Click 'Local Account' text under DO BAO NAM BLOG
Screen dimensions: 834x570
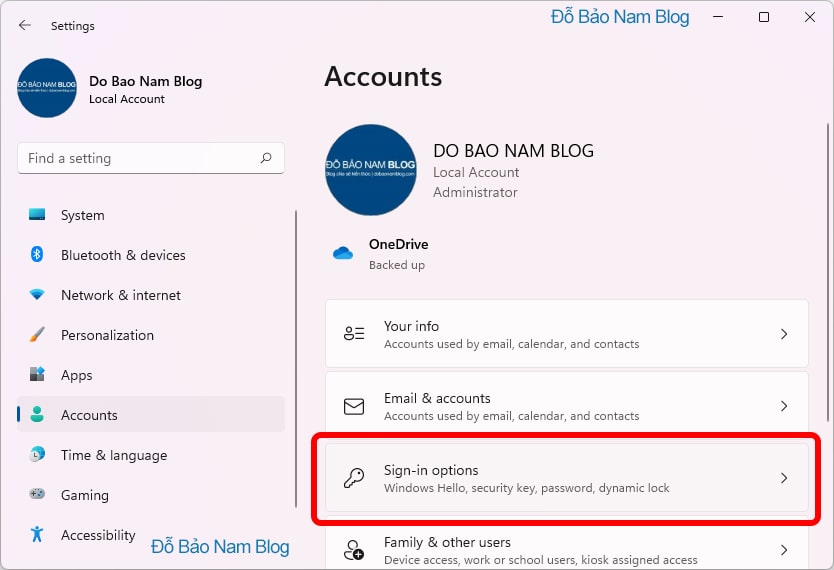pyautogui.click(x=476, y=172)
